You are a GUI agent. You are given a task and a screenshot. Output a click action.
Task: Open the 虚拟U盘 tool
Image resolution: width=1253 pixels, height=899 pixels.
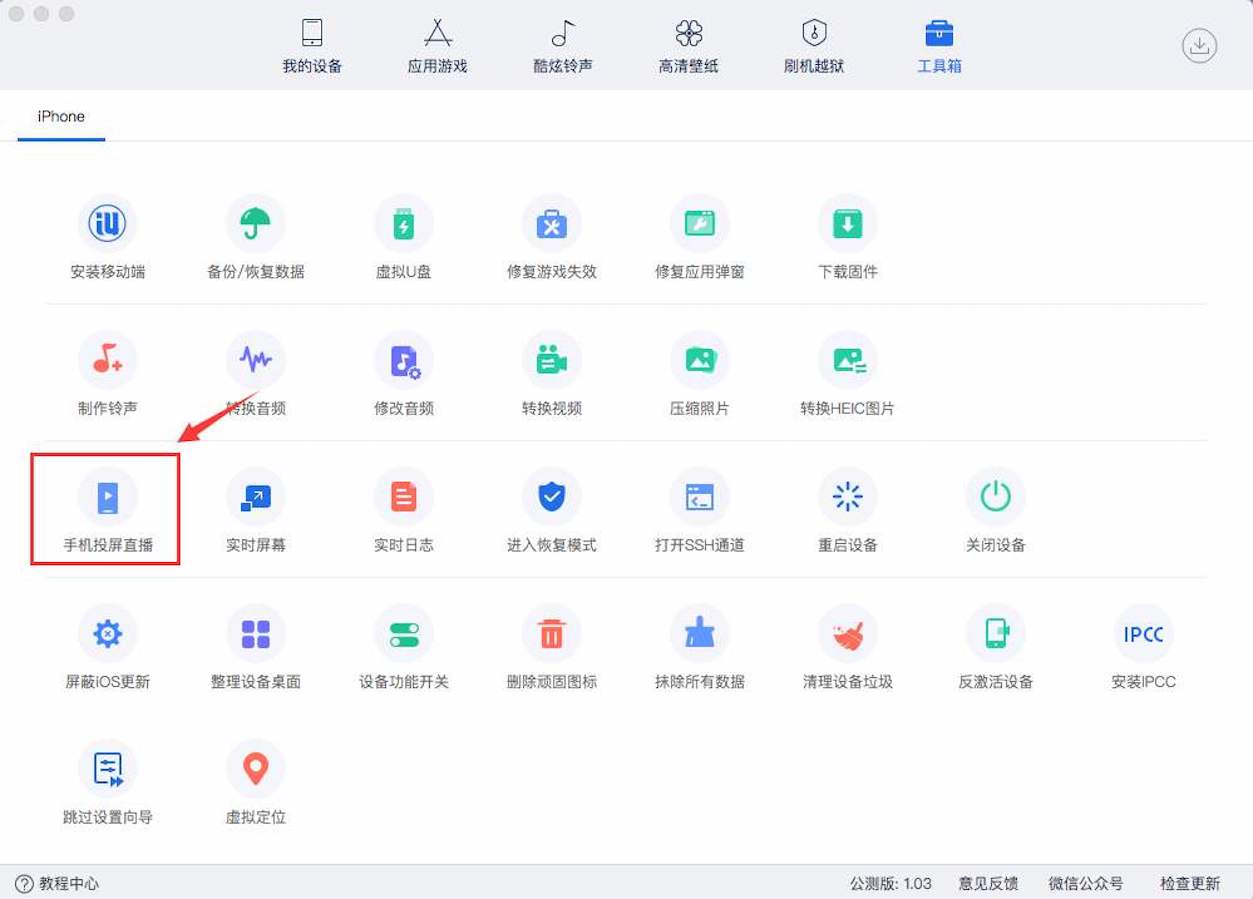403,224
